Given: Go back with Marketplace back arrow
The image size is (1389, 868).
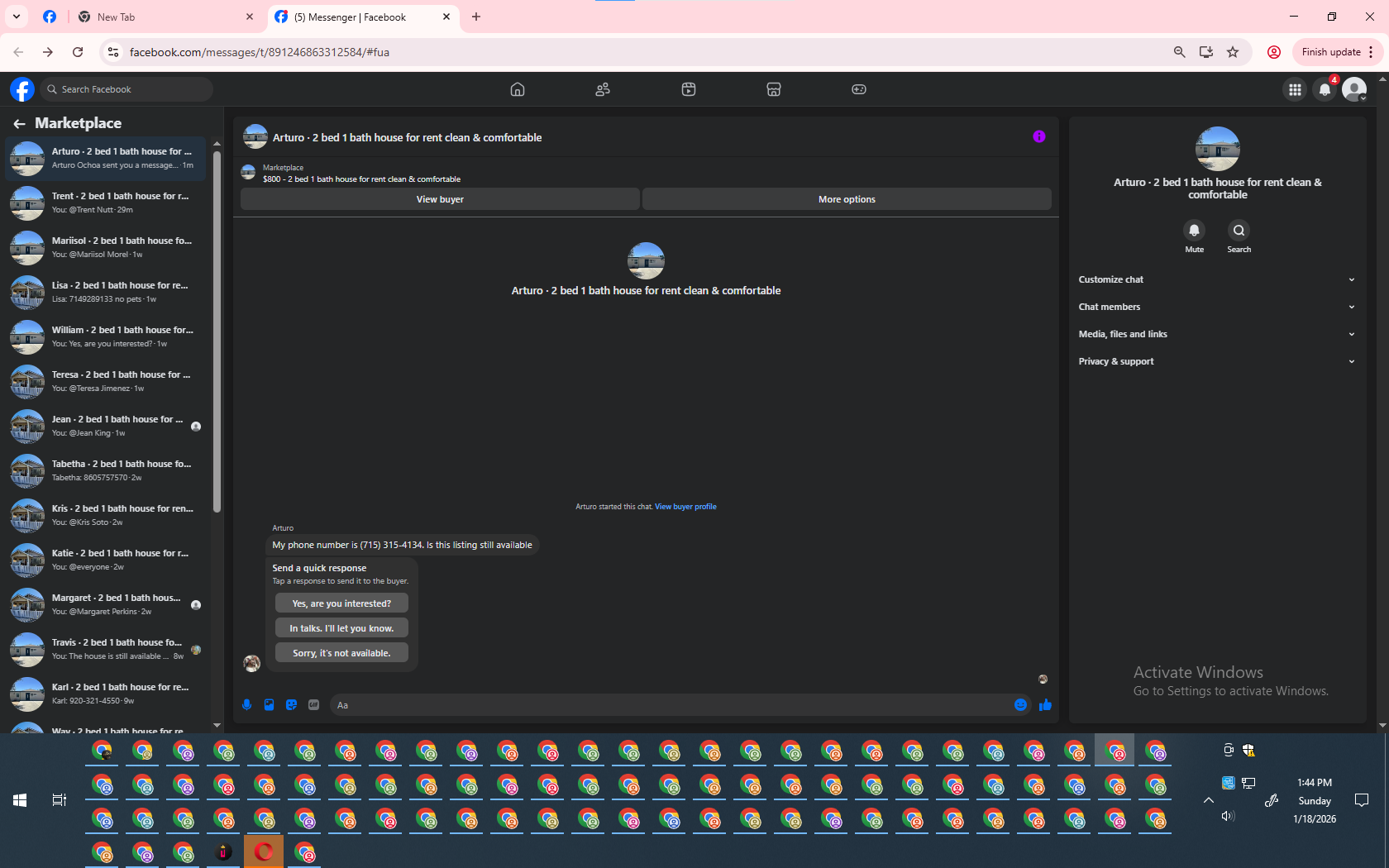Looking at the screenshot, I should (x=19, y=124).
